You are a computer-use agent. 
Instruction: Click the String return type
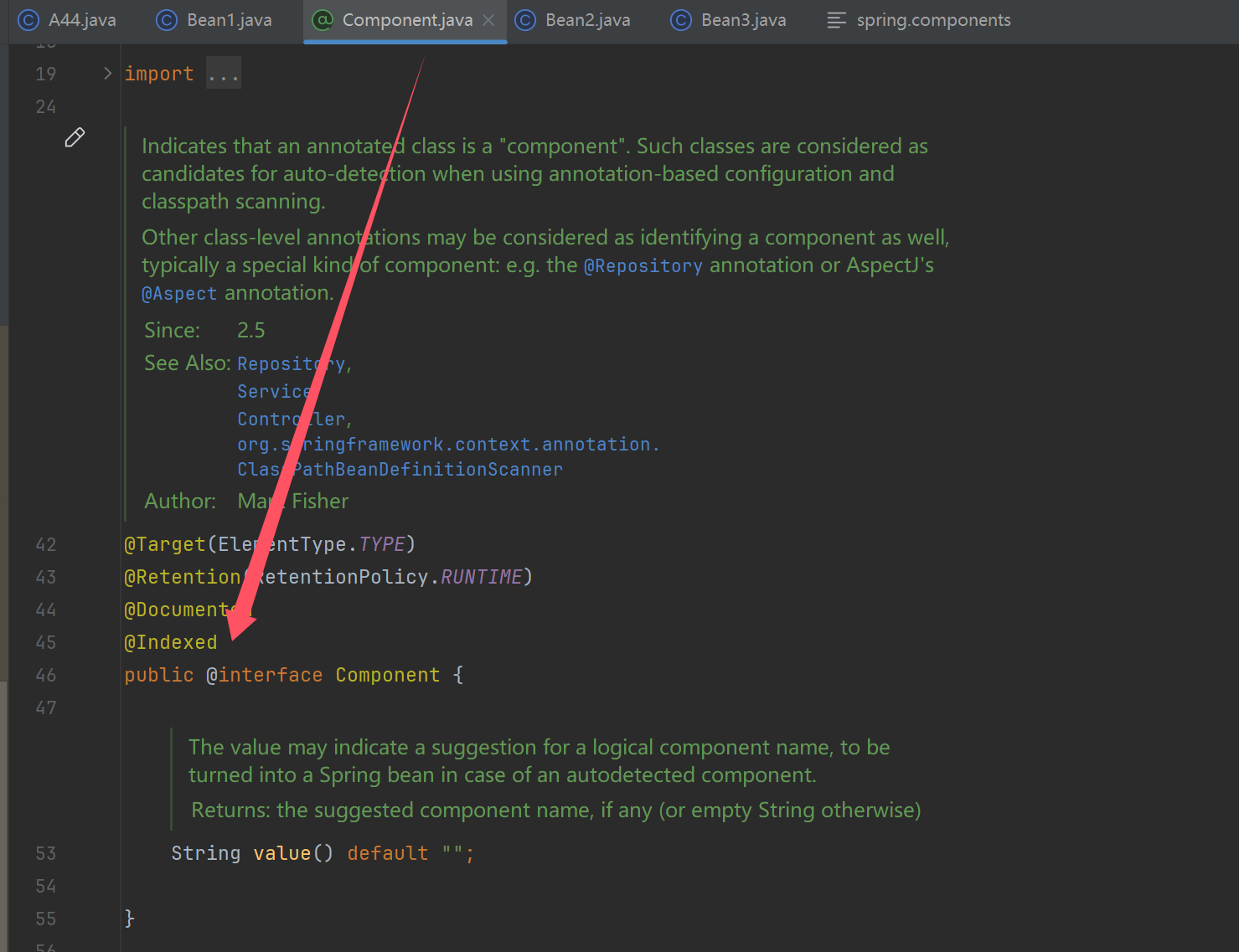(206, 853)
